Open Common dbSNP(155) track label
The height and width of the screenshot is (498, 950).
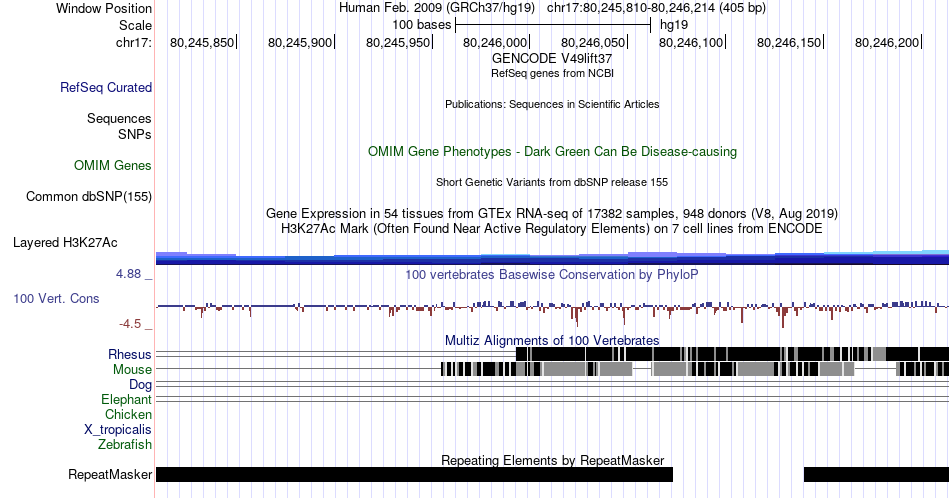(88, 196)
